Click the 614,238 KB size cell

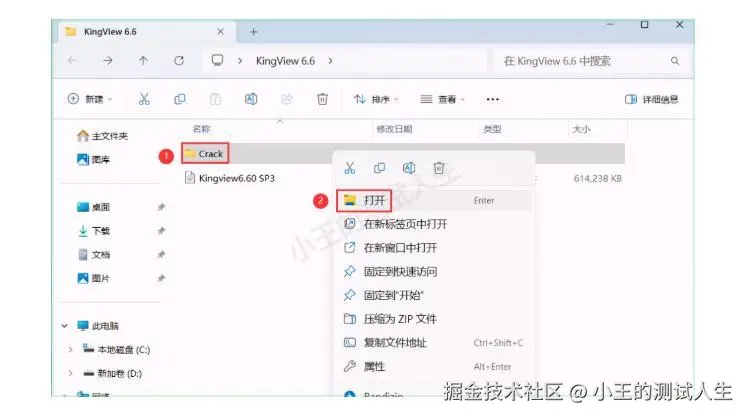598,178
